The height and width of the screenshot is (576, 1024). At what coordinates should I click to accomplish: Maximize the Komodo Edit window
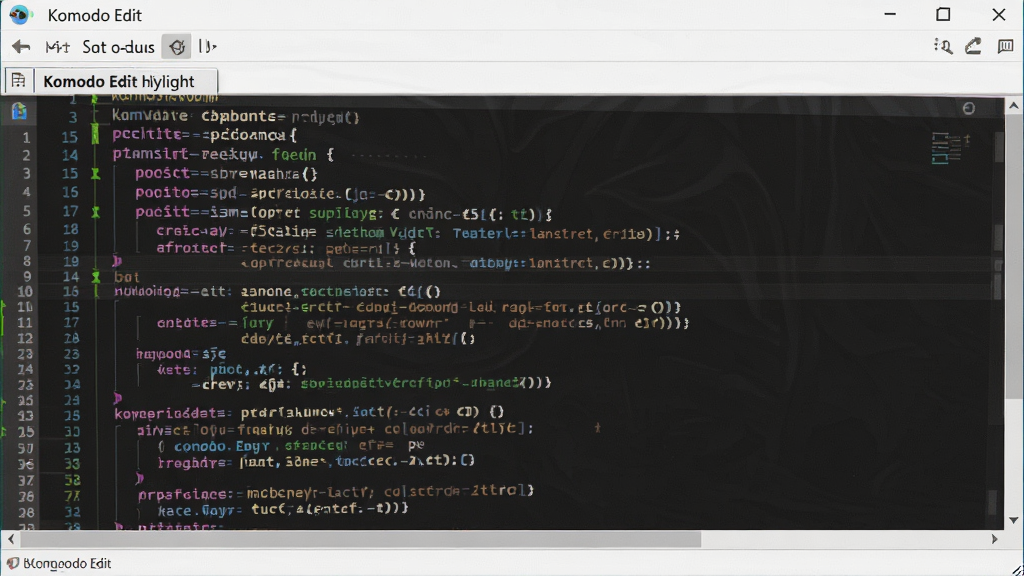(943, 14)
